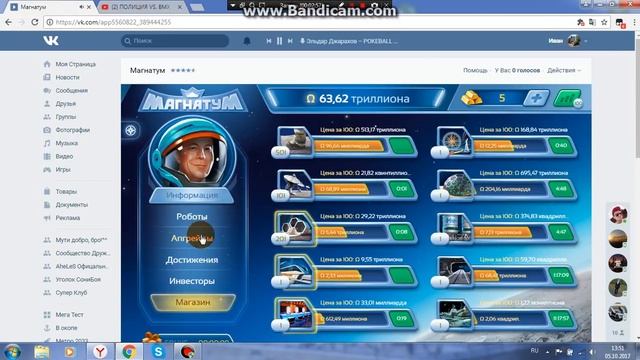640x360 pixels.
Task: Click satellite dish business icon level 101
Action: pyautogui.click(x=295, y=184)
